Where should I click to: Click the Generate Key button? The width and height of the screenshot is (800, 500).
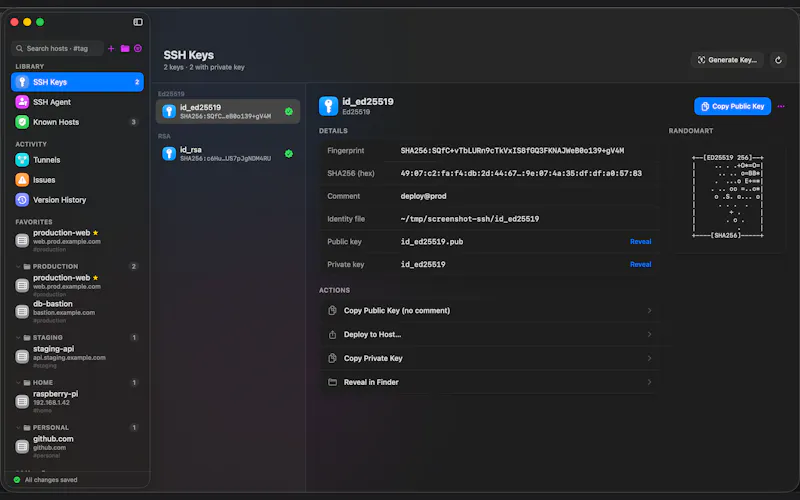tap(728, 60)
